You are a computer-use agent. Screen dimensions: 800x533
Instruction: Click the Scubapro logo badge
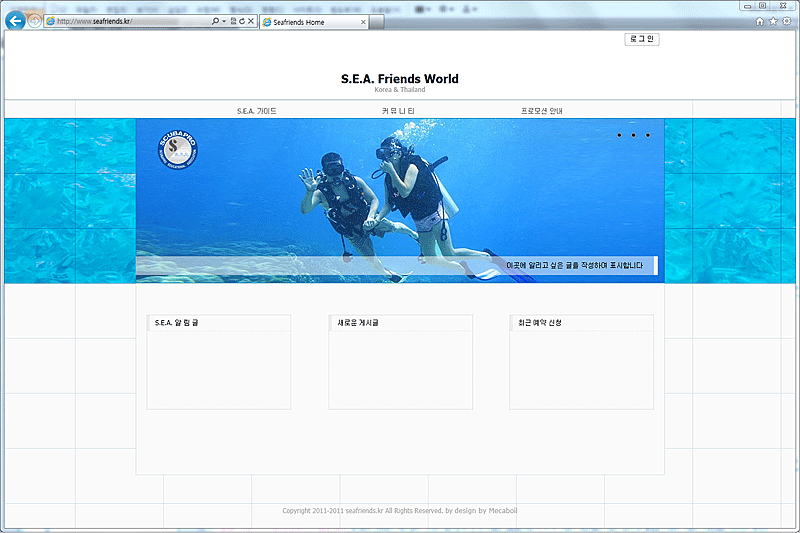[x=178, y=149]
